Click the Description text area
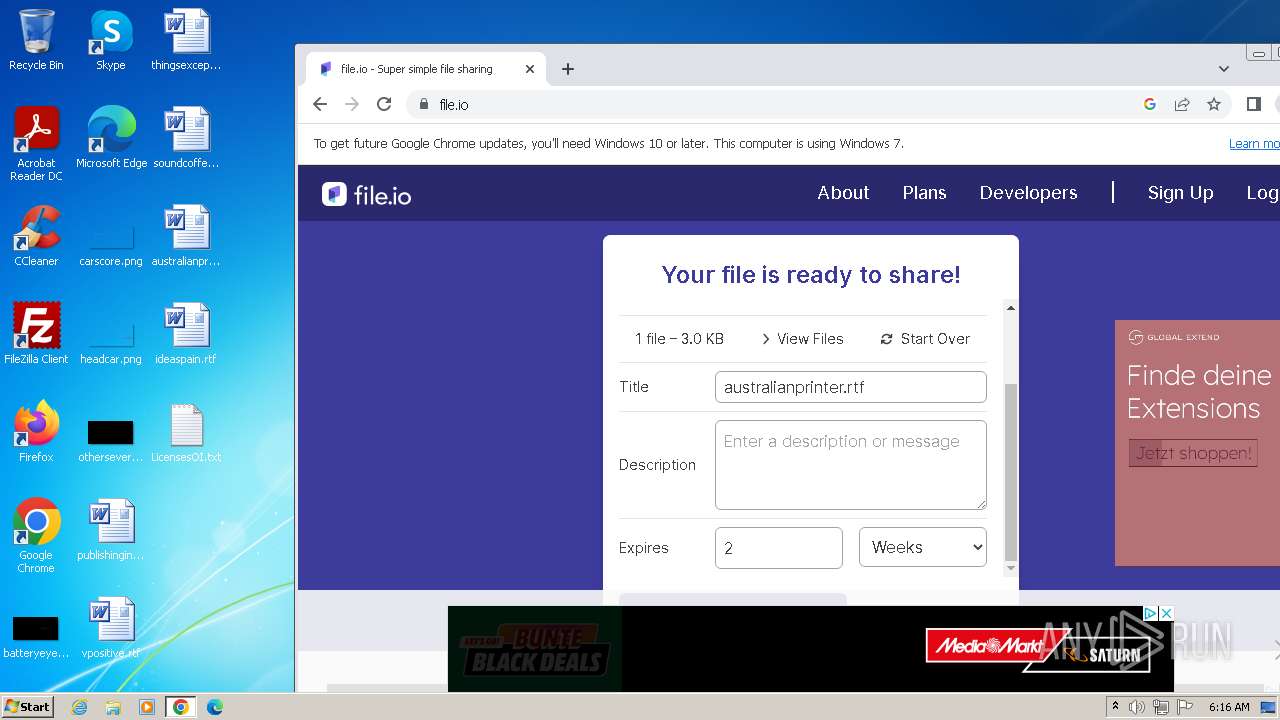Viewport: 1280px width, 720px height. click(851, 465)
